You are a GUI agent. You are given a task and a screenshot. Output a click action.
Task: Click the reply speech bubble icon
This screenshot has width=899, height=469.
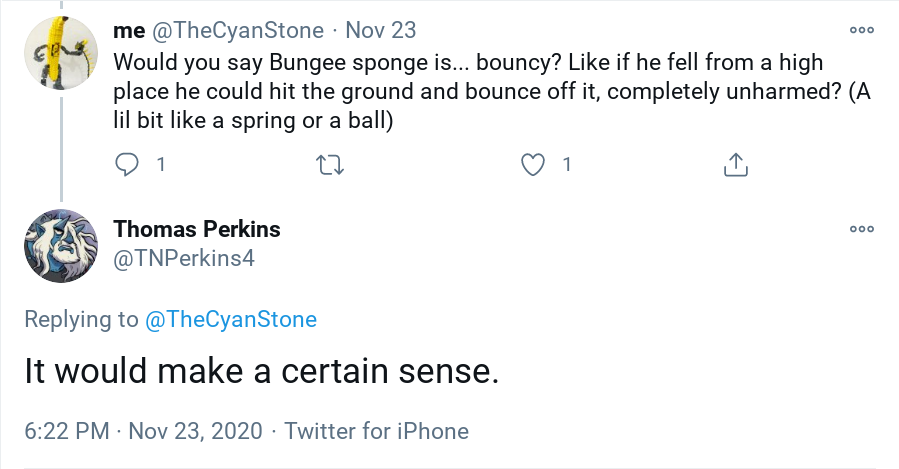point(128,164)
